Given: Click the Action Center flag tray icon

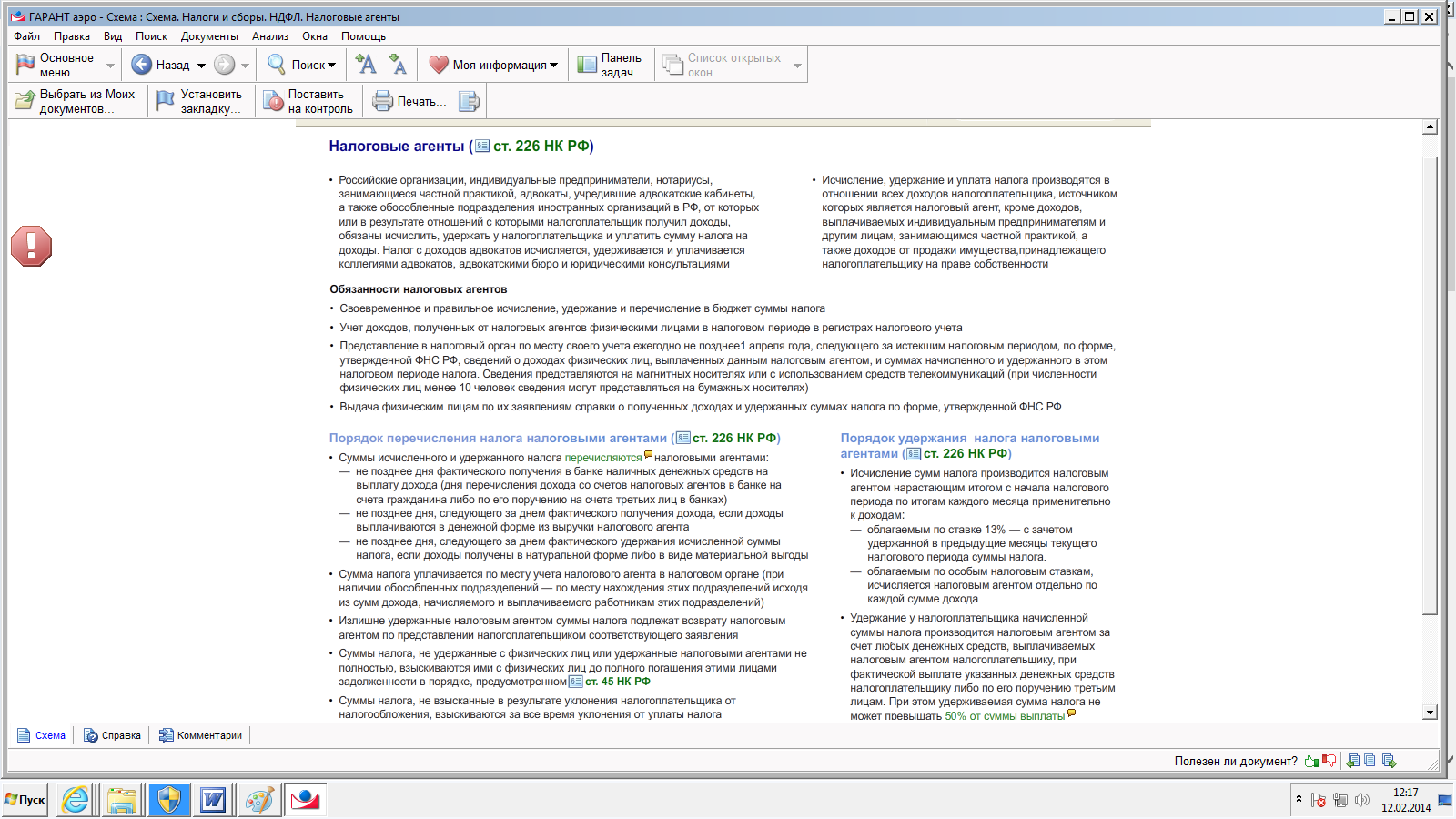Looking at the screenshot, I should 1319,801.
